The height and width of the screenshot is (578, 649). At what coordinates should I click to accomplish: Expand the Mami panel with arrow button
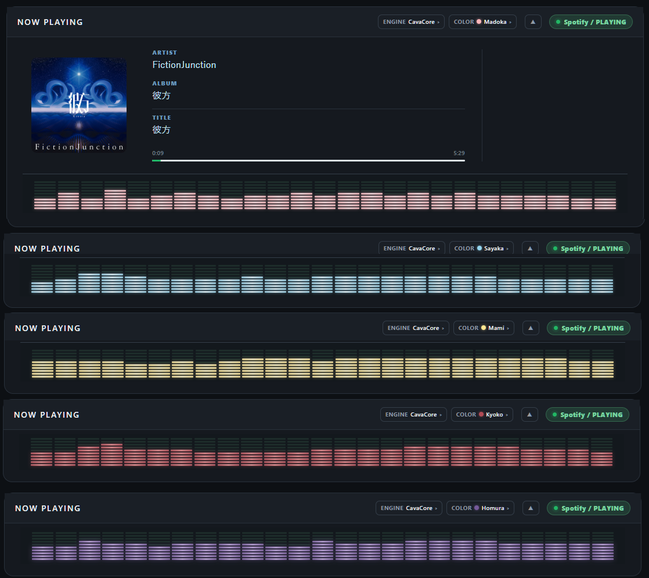pos(531,328)
